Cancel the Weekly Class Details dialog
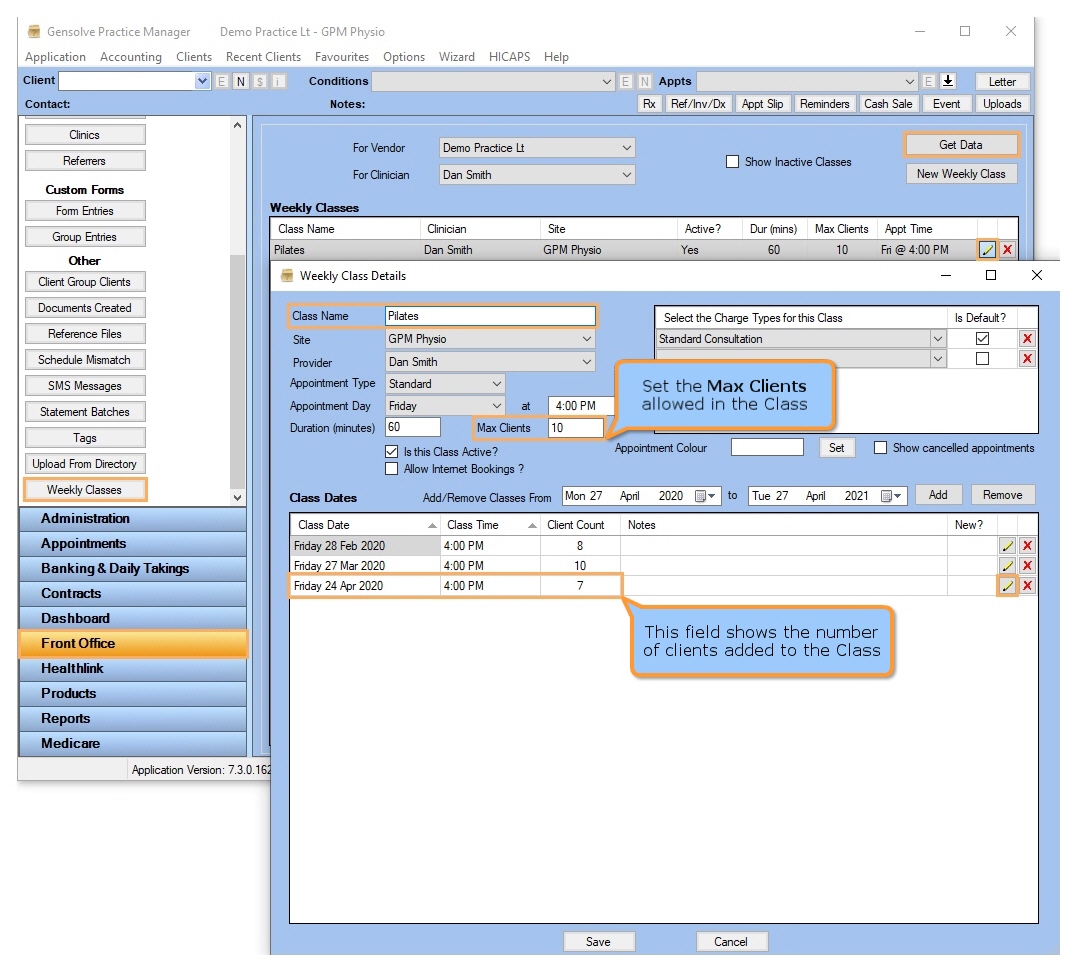The height and width of the screenshot is (968, 1076). point(731,942)
